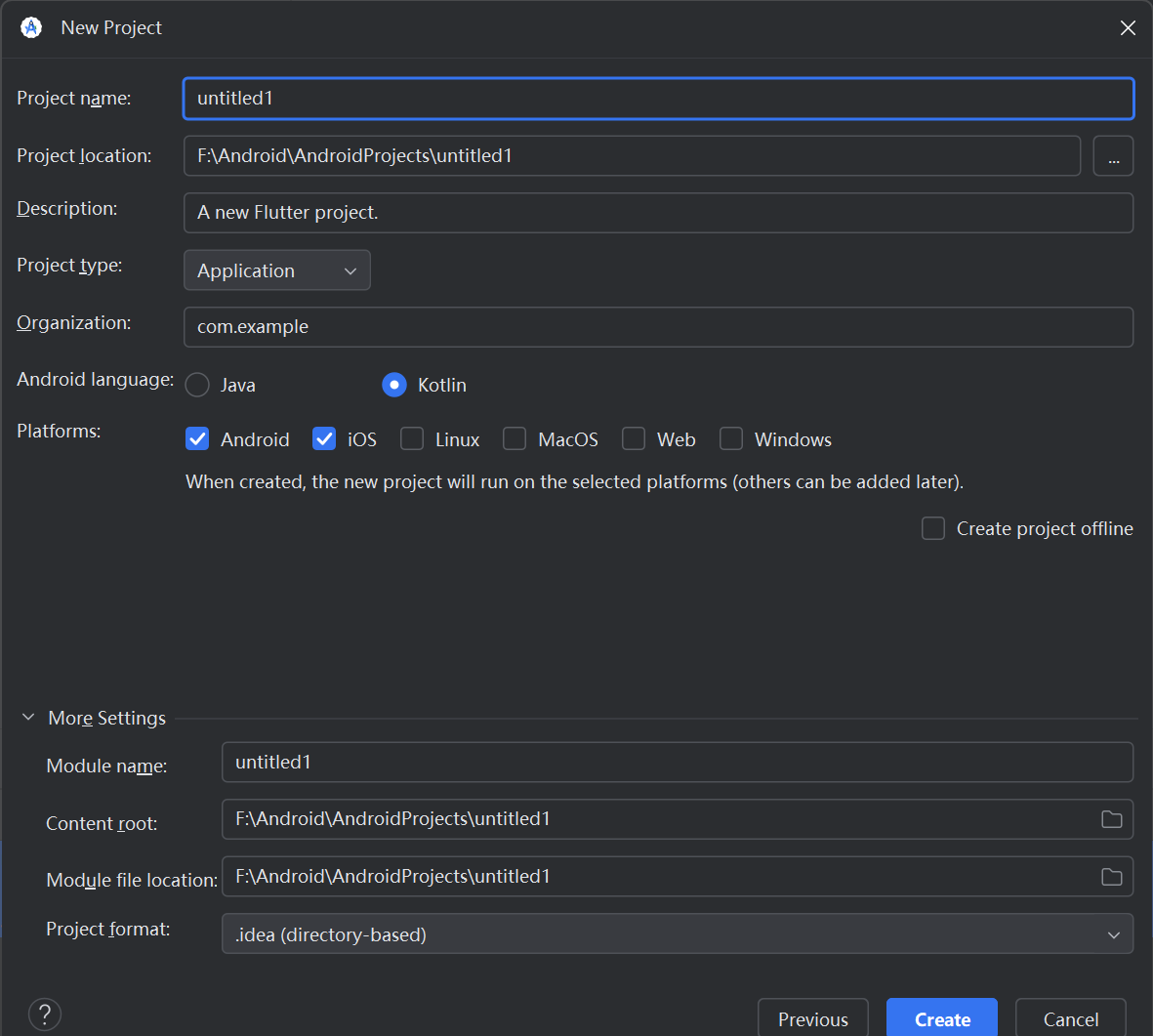Click the browse button beside Project location
The image size is (1153, 1036).
(x=1113, y=155)
